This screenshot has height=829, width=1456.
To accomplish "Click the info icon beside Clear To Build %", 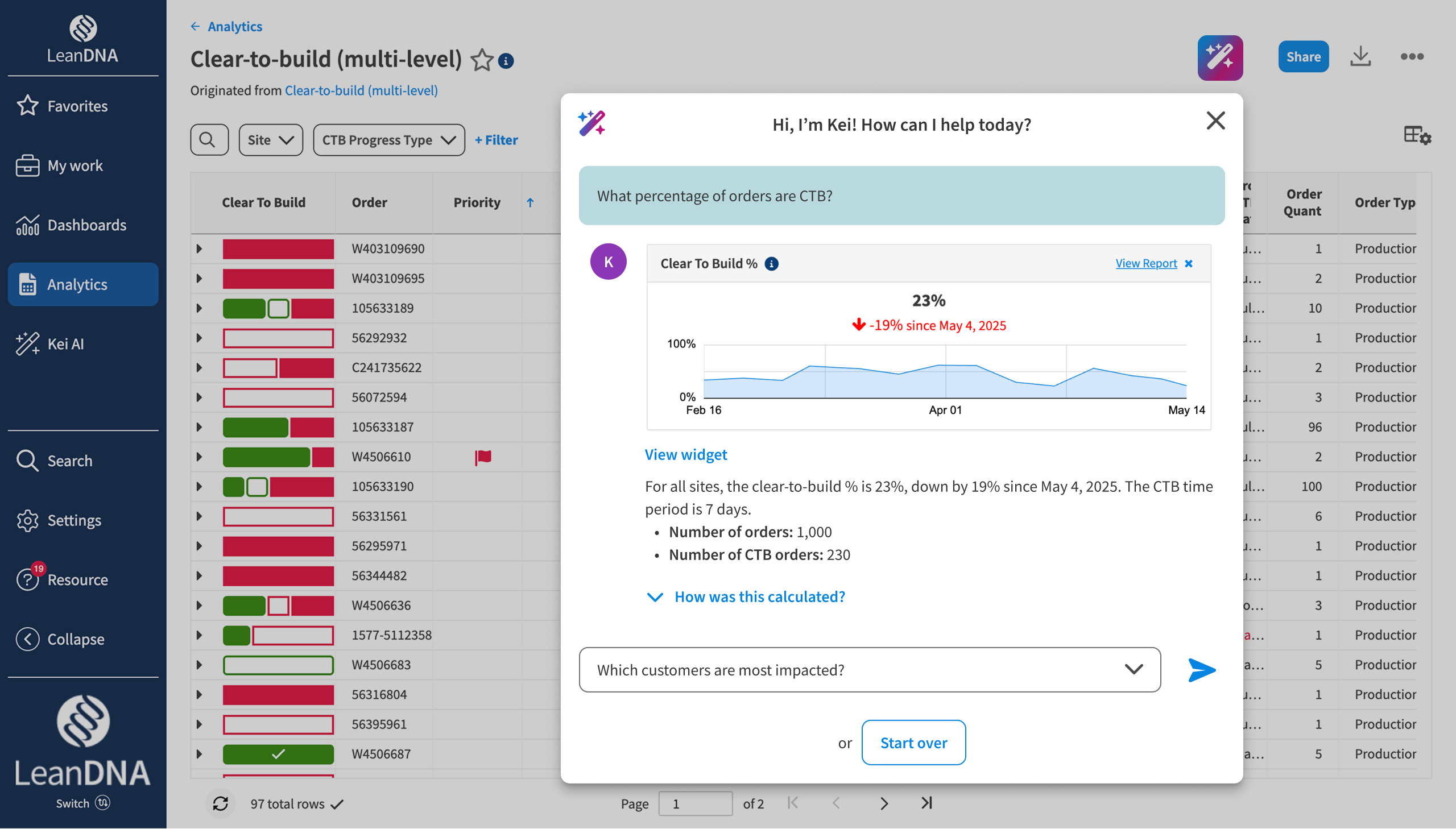I will pyautogui.click(x=771, y=264).
